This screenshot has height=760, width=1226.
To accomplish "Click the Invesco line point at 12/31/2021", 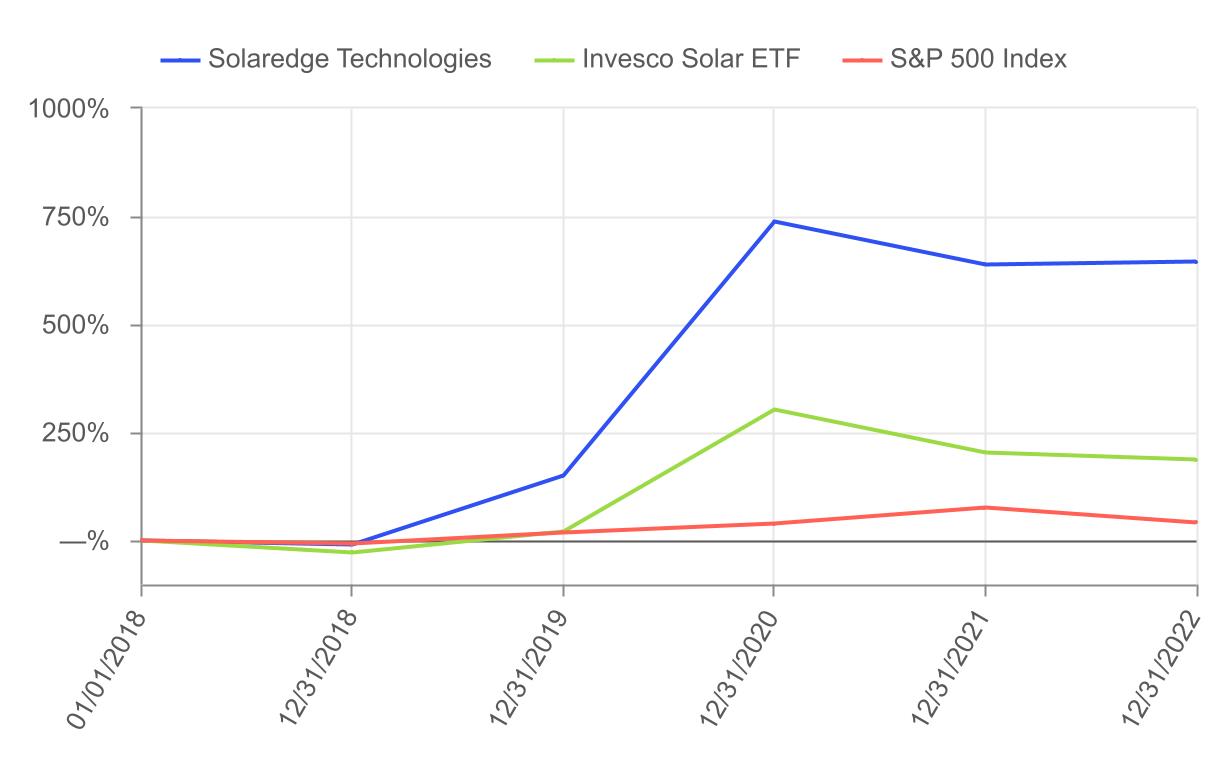I will tap(986, 453).
